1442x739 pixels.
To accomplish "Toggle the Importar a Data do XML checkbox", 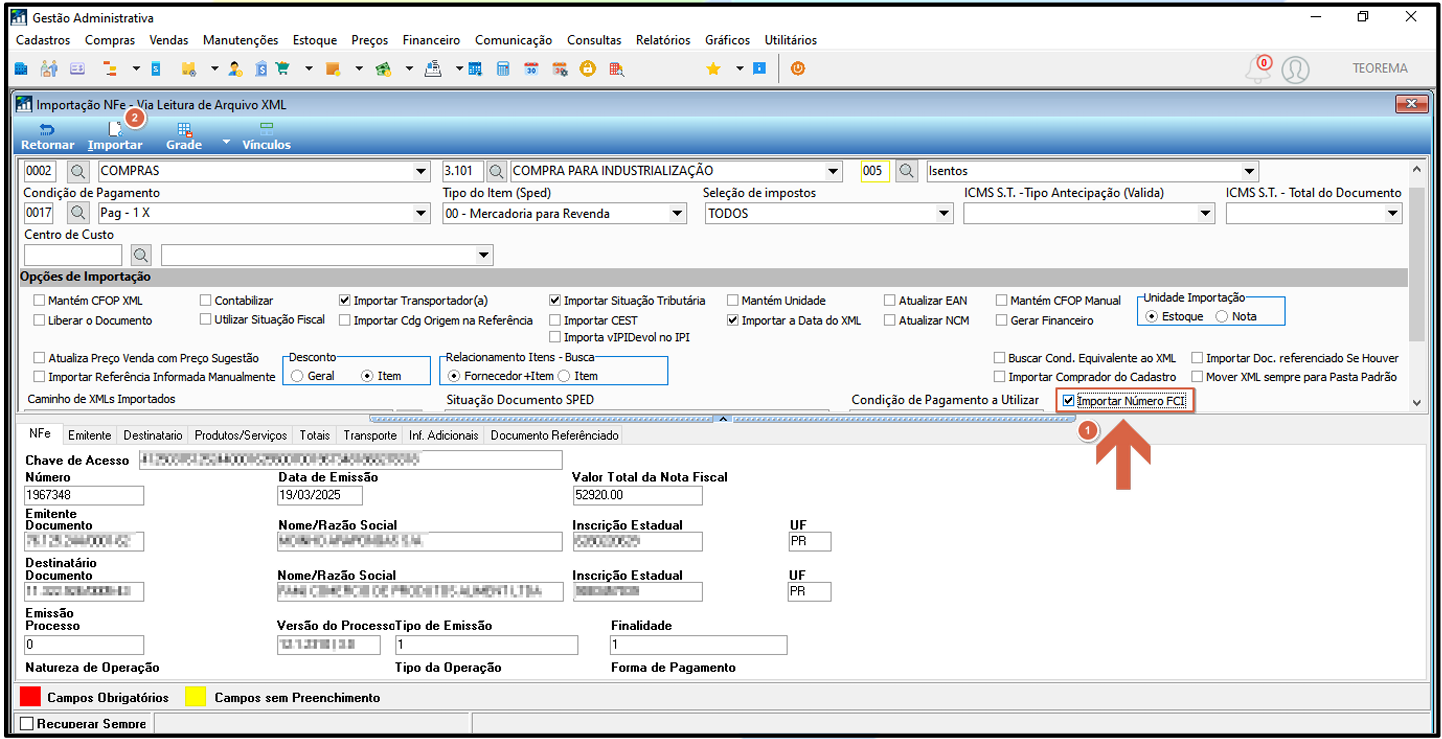I will (733, 321).
